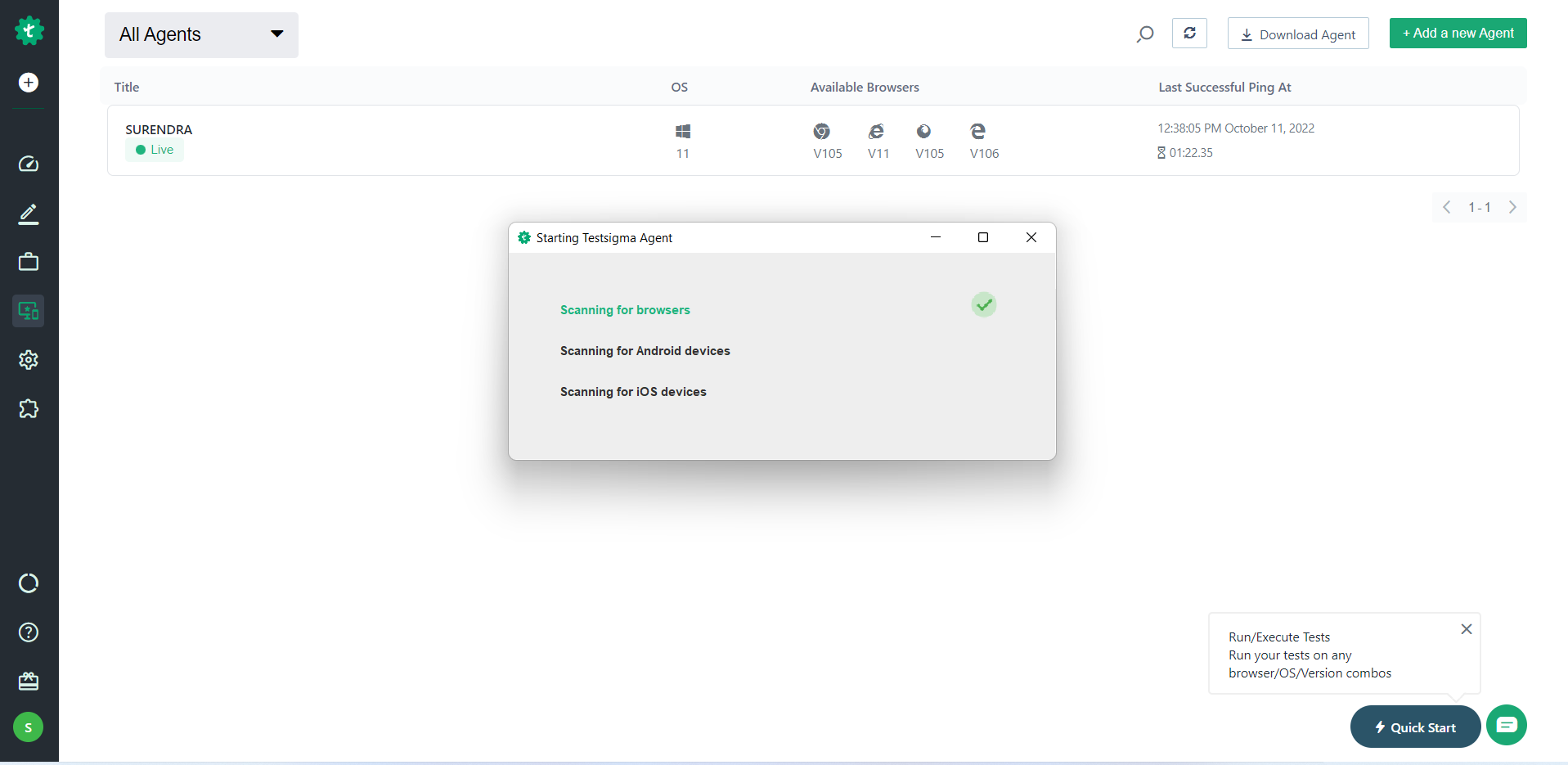Open the chat support bubble icon
The image size is (1568, 765).
[x=1507, y=725]
